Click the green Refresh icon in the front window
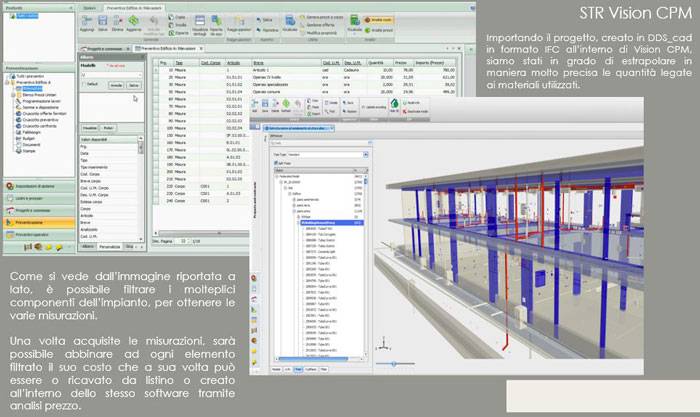Screen dimensions: 700x417 pos(286,104)
